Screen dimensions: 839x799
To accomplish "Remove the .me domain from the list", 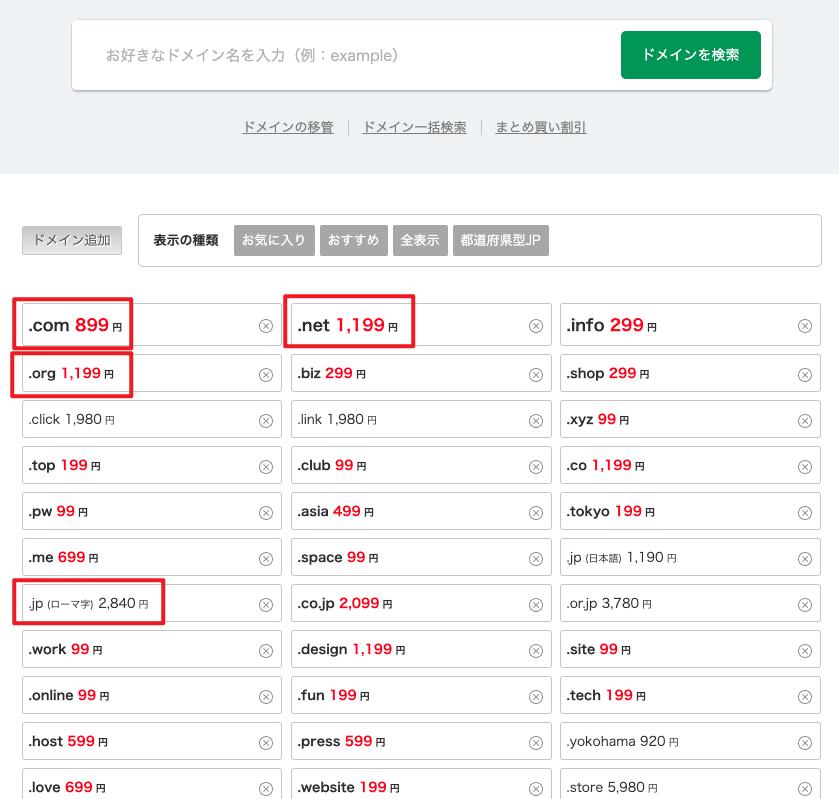I will click(x=266, y=557).
